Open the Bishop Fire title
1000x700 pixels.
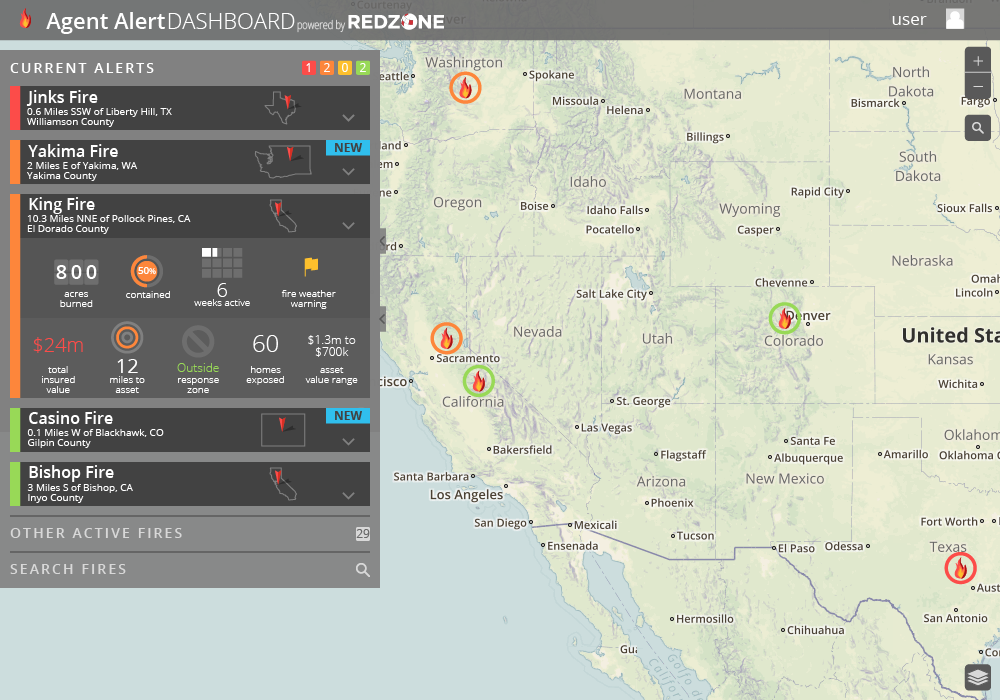click(71, 472)
